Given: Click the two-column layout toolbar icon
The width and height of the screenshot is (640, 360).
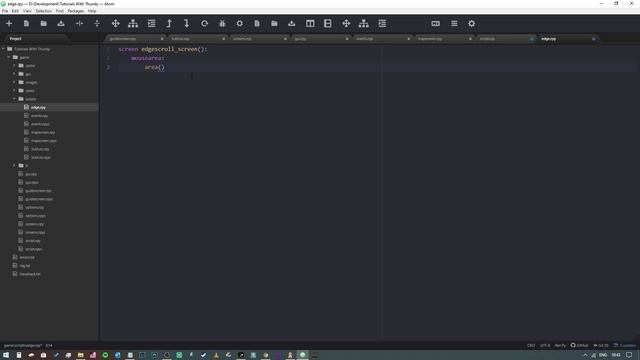Looking at the screenshot, I should point(310,24).
